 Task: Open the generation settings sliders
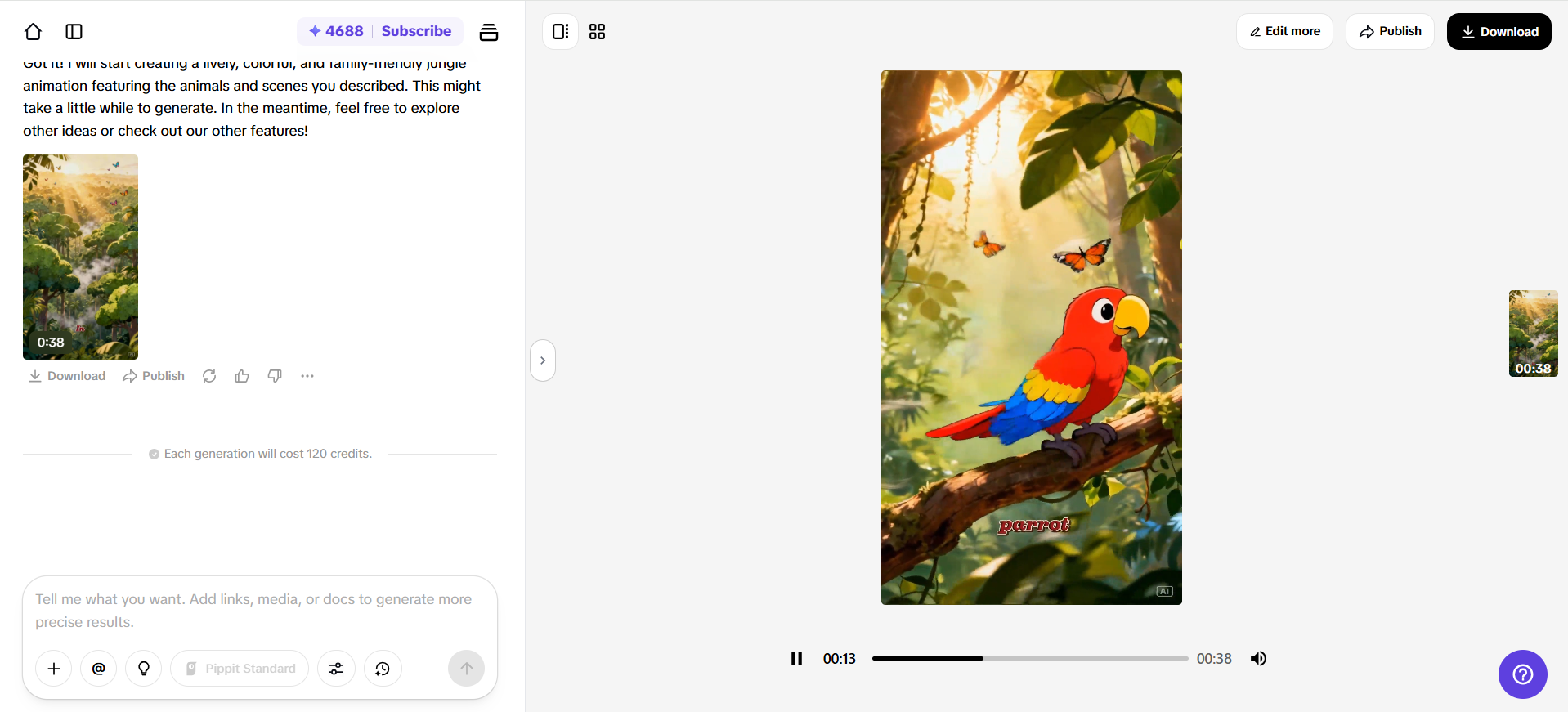pyautogui.click(x=336, y=669)
